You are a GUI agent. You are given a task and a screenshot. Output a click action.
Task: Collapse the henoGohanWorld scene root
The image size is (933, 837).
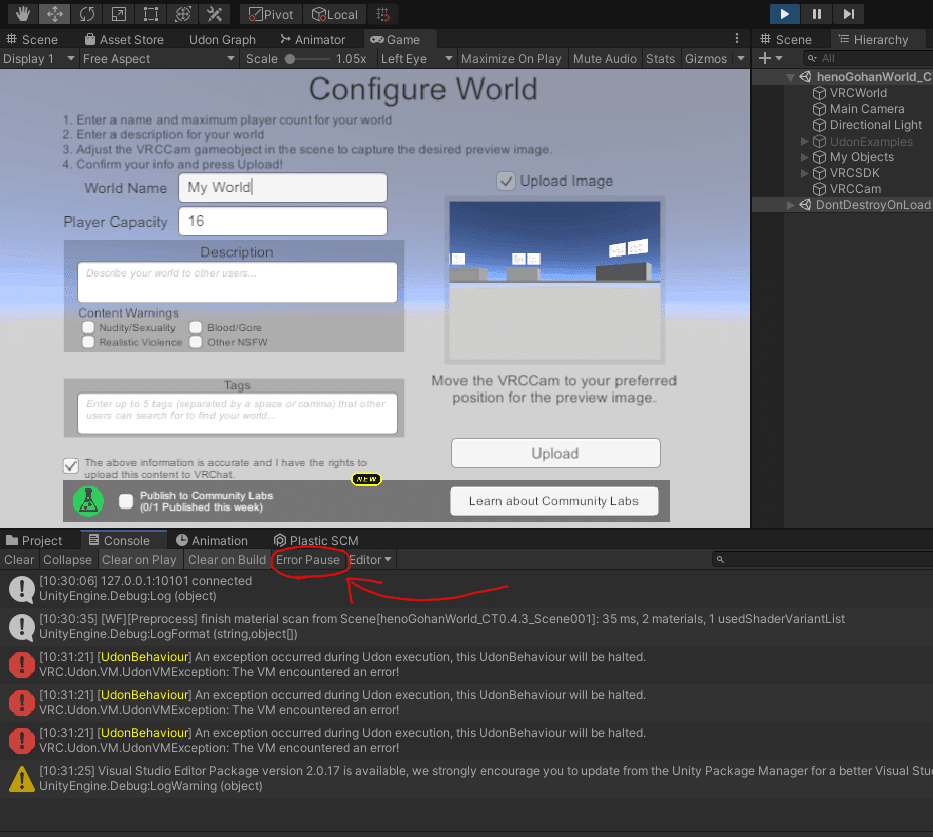790,77
